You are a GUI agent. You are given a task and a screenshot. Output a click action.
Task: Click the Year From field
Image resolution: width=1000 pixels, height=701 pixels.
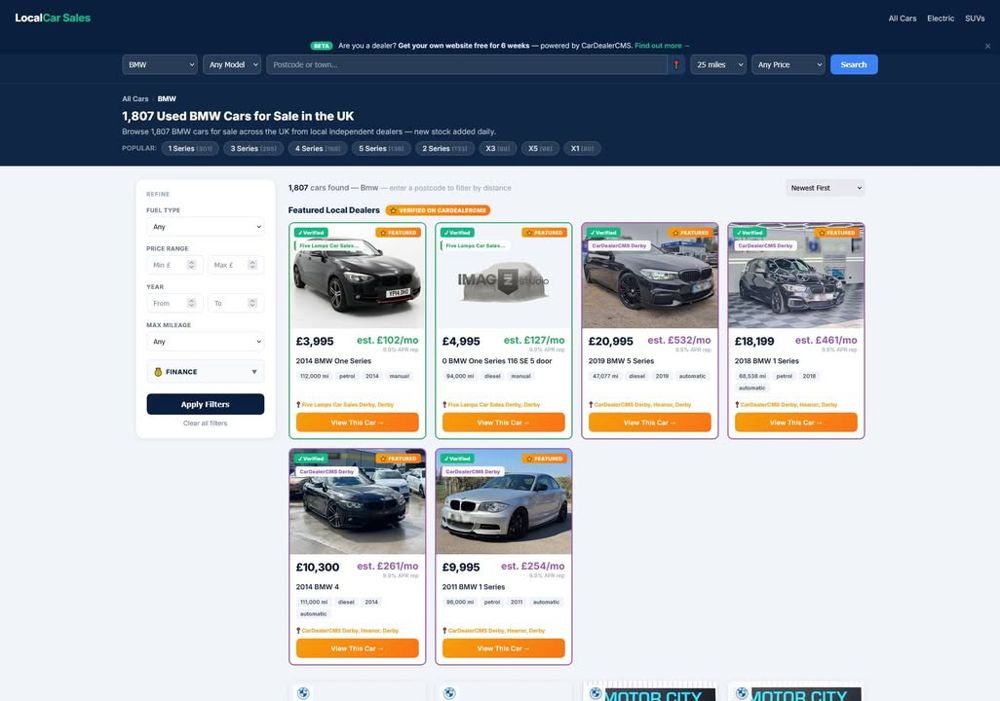click(x=175, y=303)
